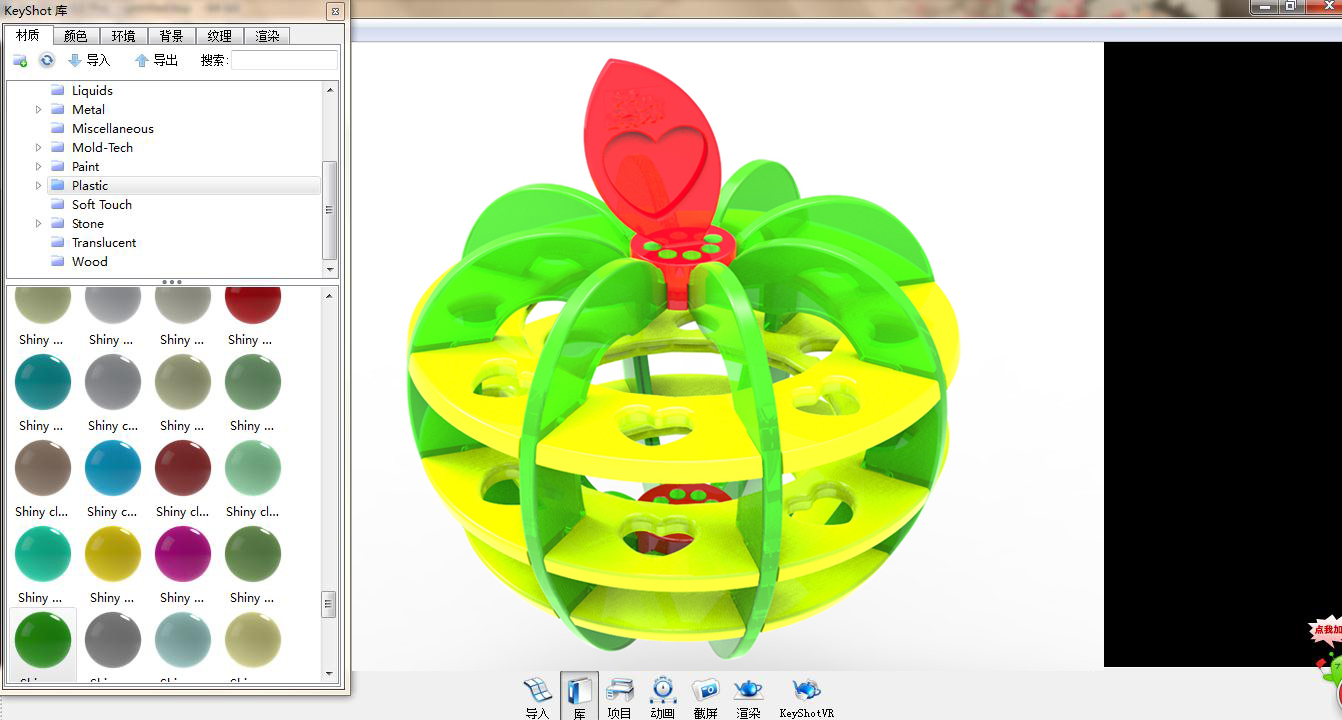Click the material list scrollbar thumb
Viewport: 1342px width, 720px height.
329,604
